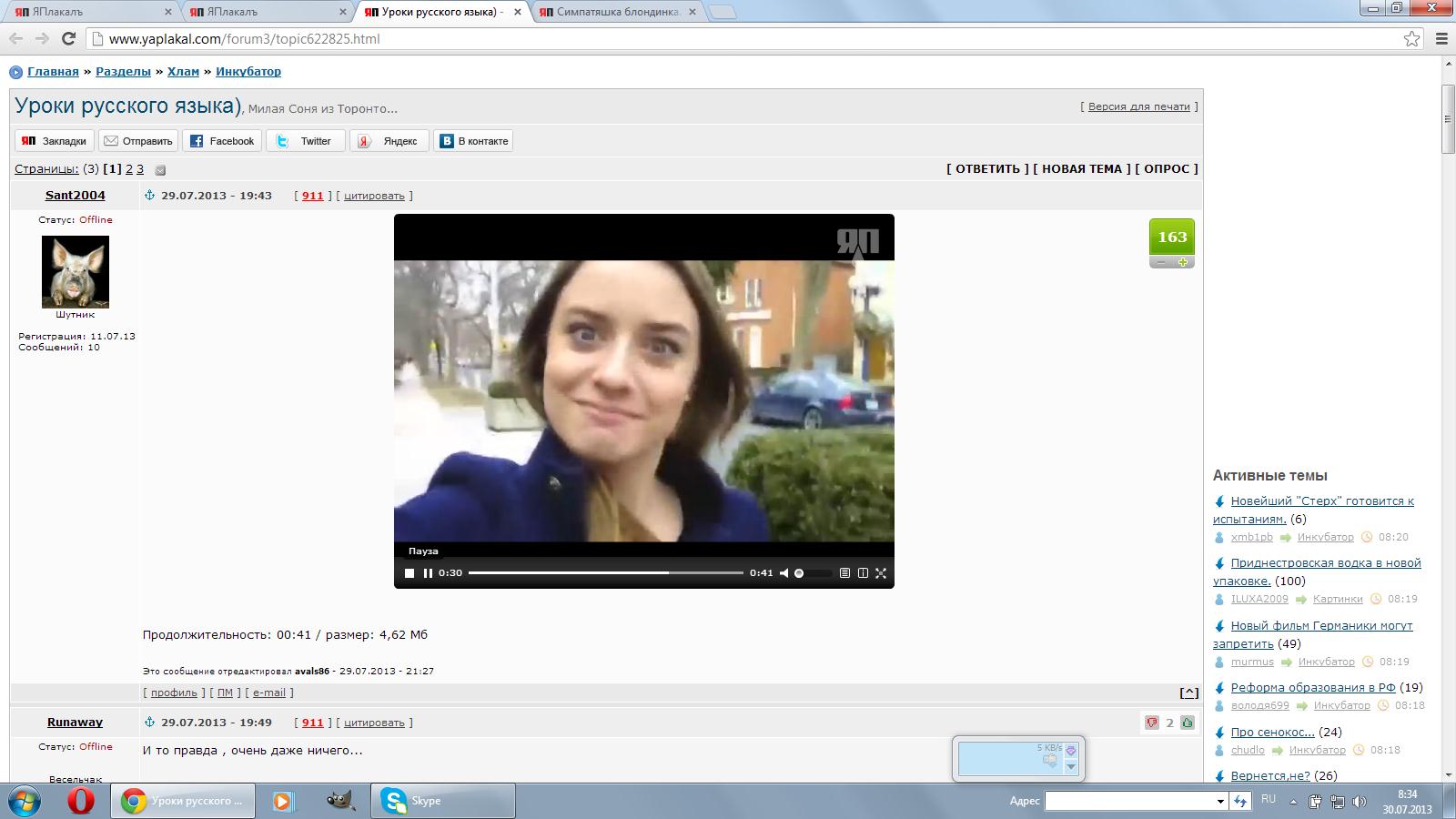Navigate to Главная breadcrumb
1456x819 pixels.
click(x=53, y=71)
